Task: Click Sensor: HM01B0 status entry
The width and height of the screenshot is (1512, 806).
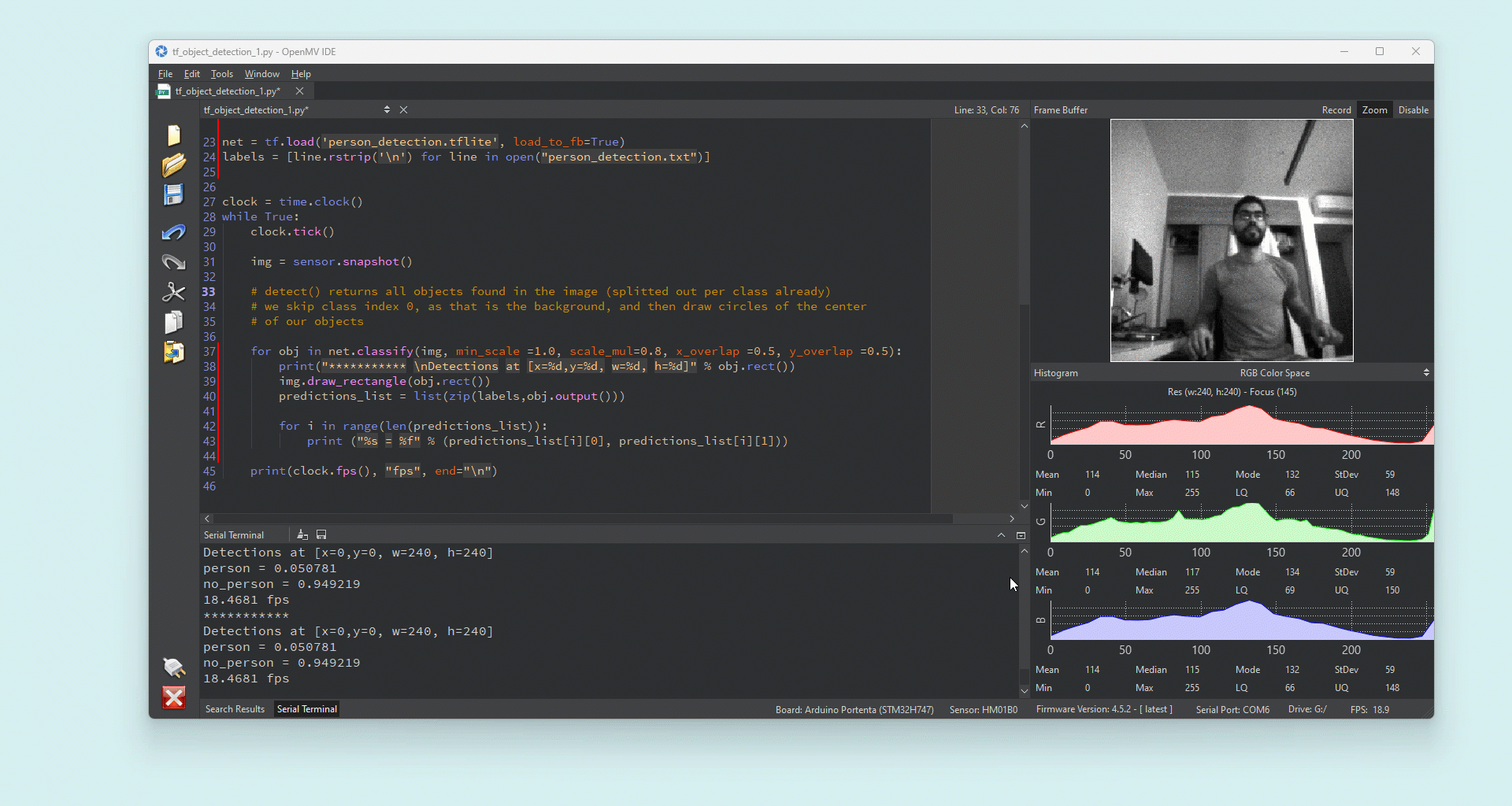Action: (984, 709)
